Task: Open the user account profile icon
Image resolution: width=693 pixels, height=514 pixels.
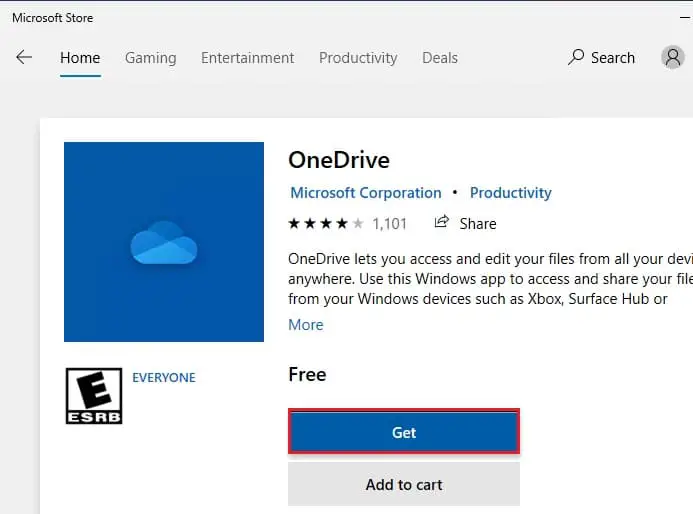Action: 673,57
